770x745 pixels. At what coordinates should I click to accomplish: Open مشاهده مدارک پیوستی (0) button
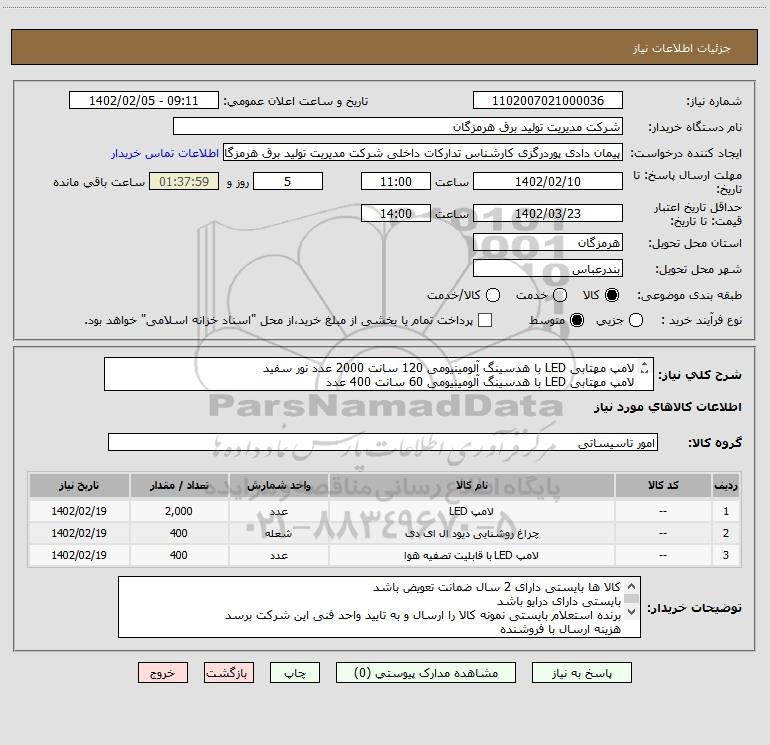click(x=426, y=673)
